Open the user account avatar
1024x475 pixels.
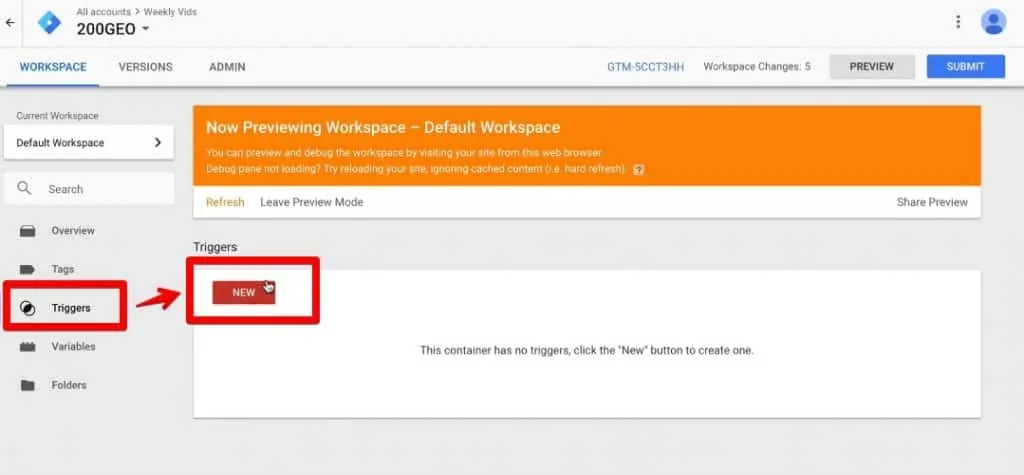pos(993,22)
